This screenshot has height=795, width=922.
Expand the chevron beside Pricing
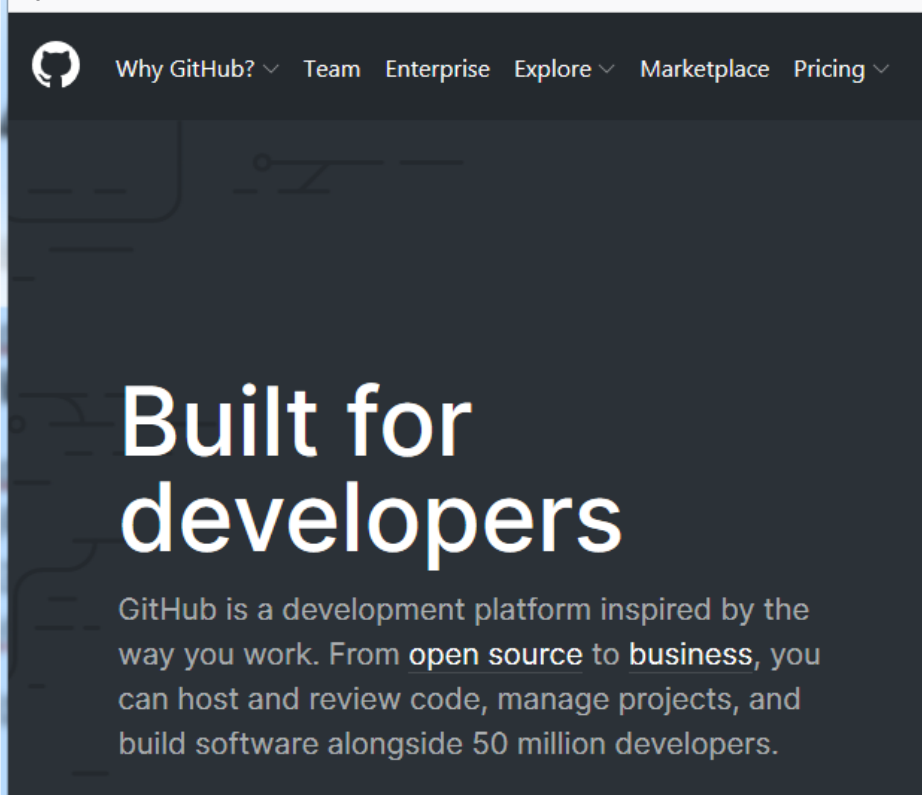(x=881, y=69)
